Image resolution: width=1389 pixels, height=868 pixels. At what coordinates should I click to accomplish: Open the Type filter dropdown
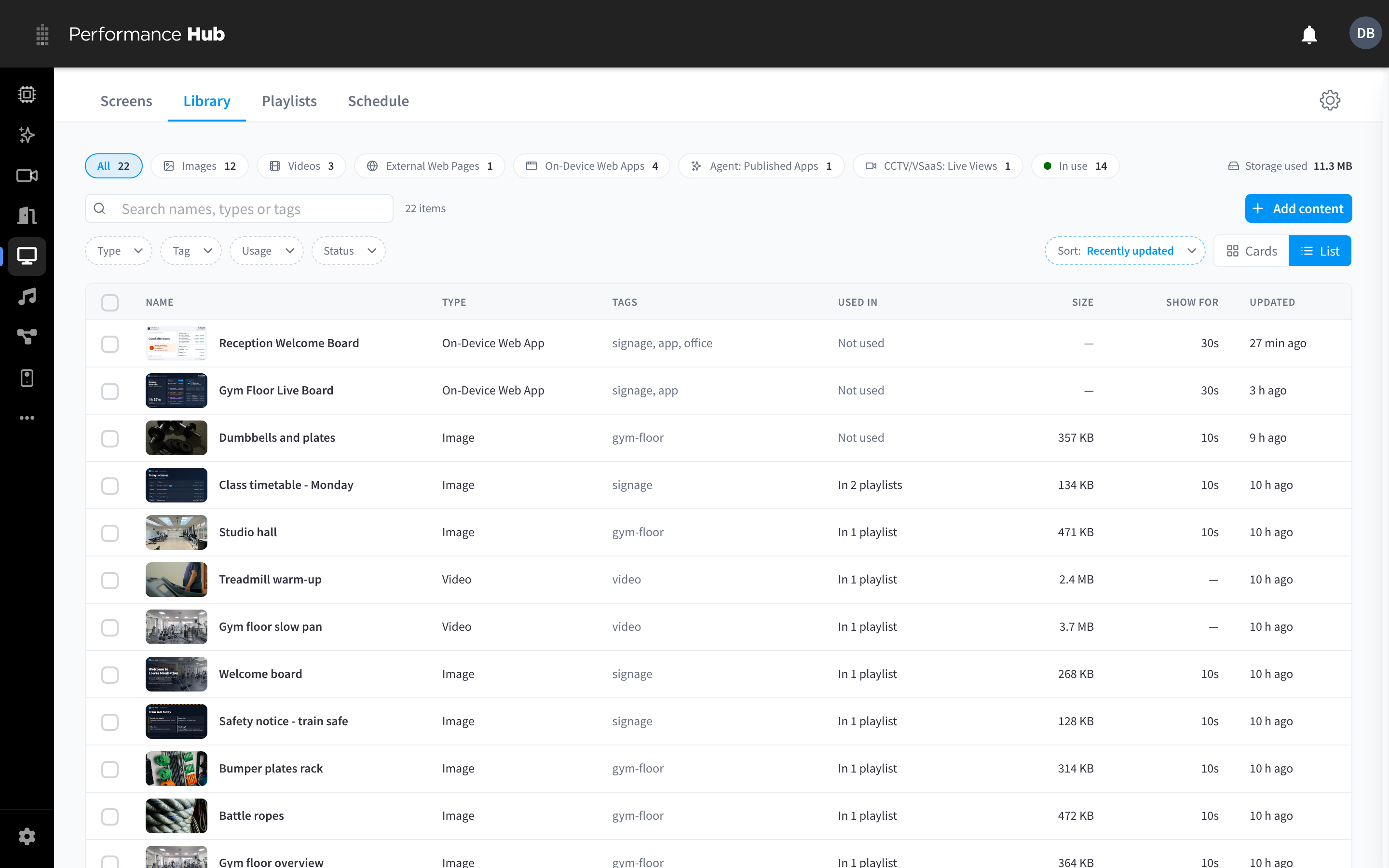click(x=119, y=251)
